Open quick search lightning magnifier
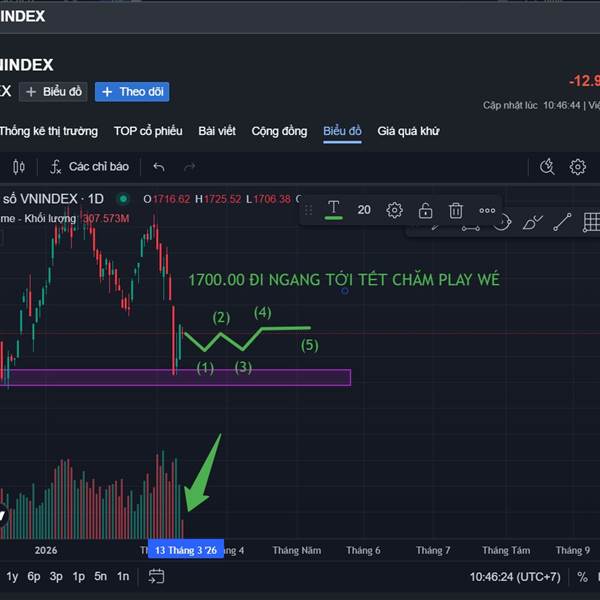Screen dimensions: 600x600 coord(547,167)
